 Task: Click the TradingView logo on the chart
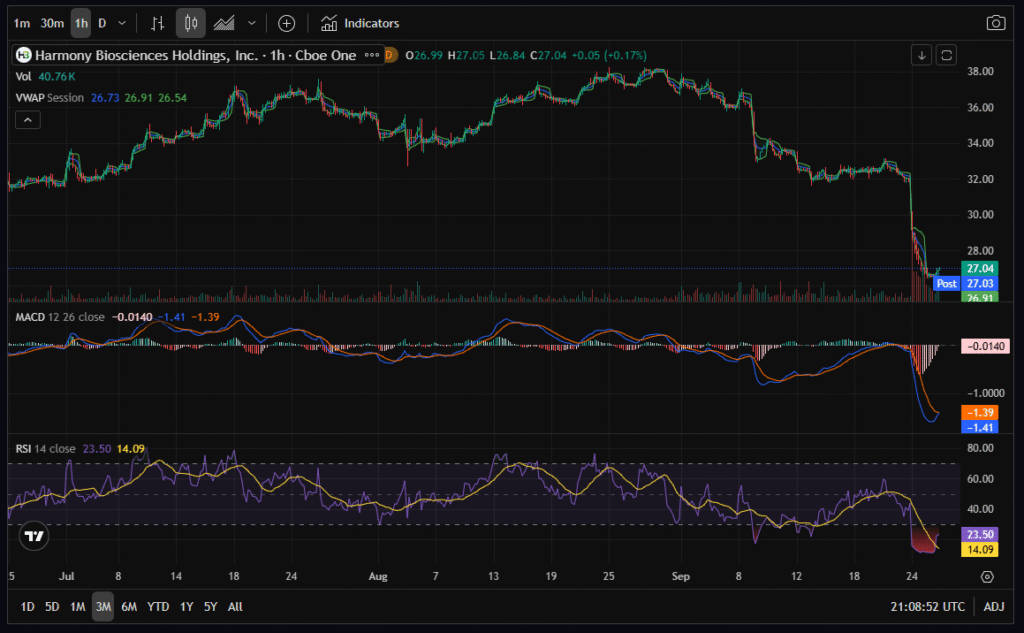click(x=35, y=536)
